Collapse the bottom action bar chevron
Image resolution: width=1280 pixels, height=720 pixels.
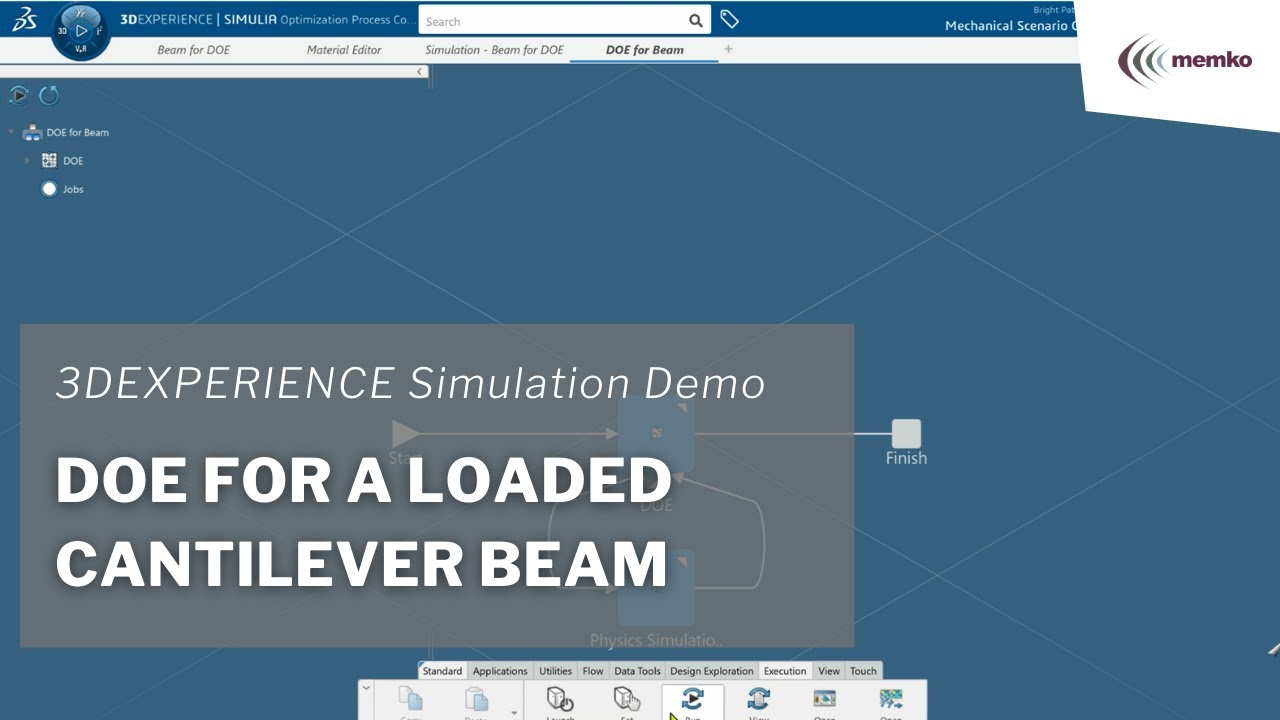(366, 688)
